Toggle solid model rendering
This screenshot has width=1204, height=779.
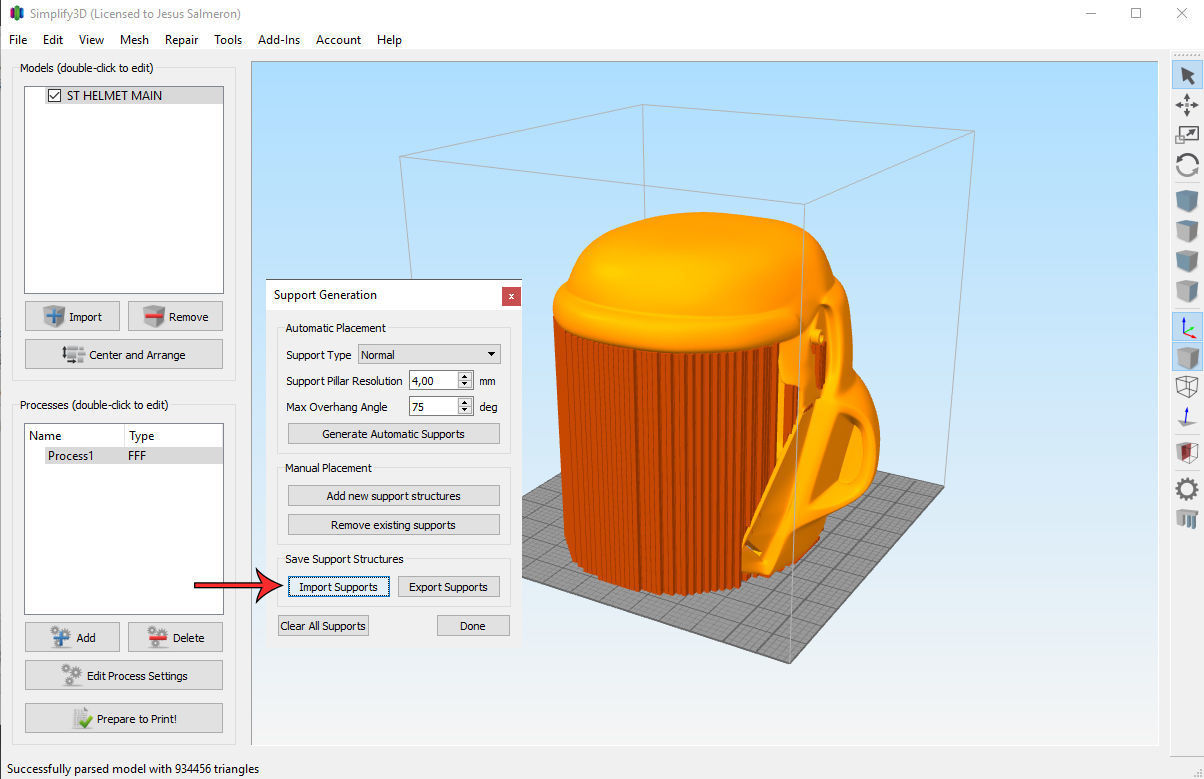(1187, 357)
